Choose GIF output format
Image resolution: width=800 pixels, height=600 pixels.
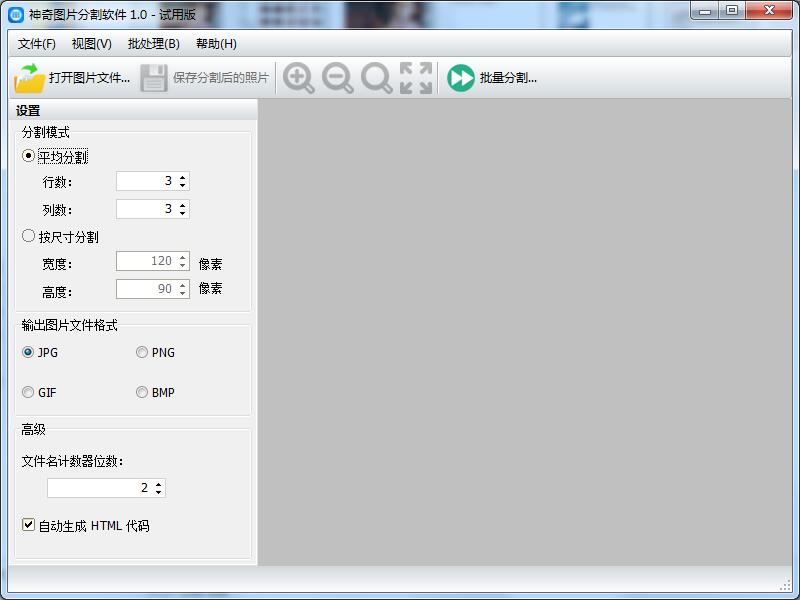28,392
